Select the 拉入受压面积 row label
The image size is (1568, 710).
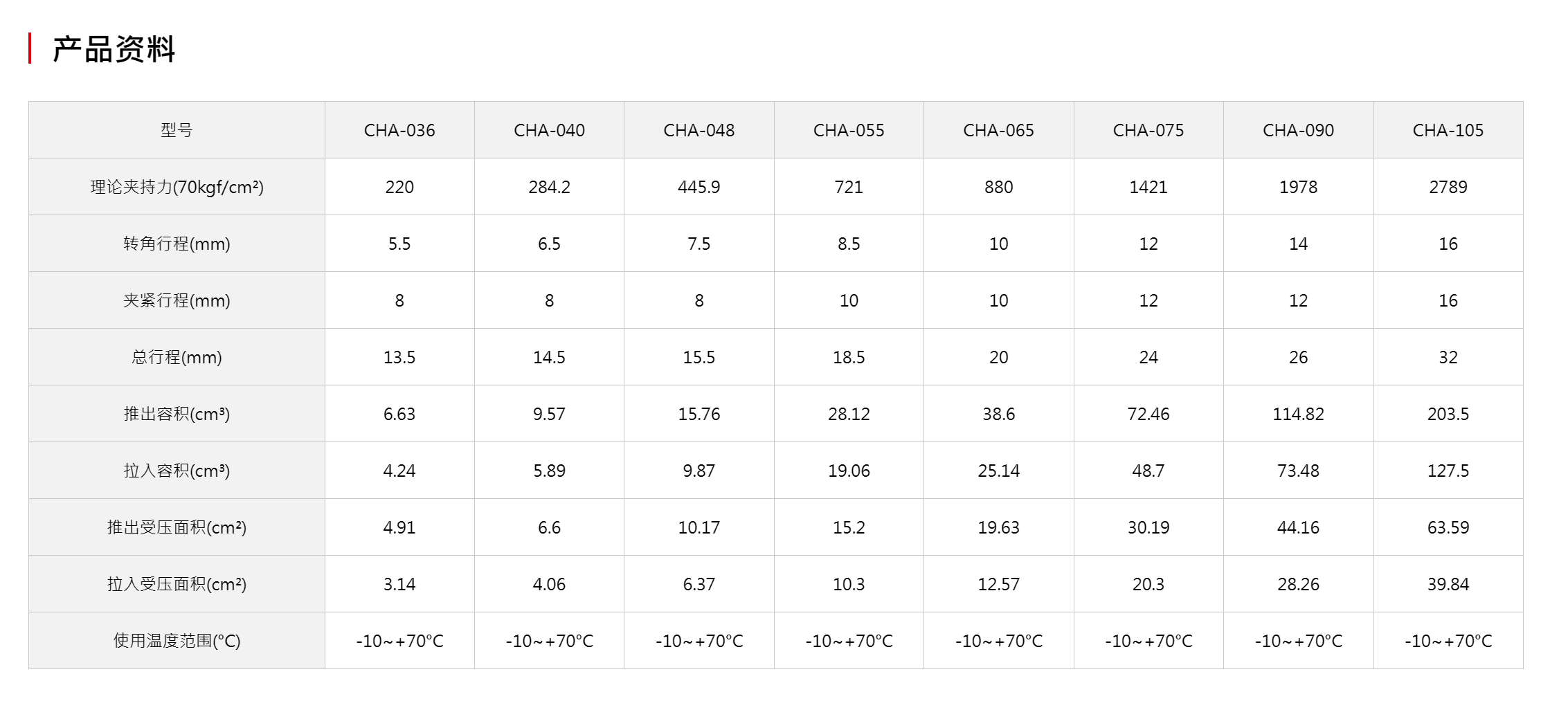point(177,584)
